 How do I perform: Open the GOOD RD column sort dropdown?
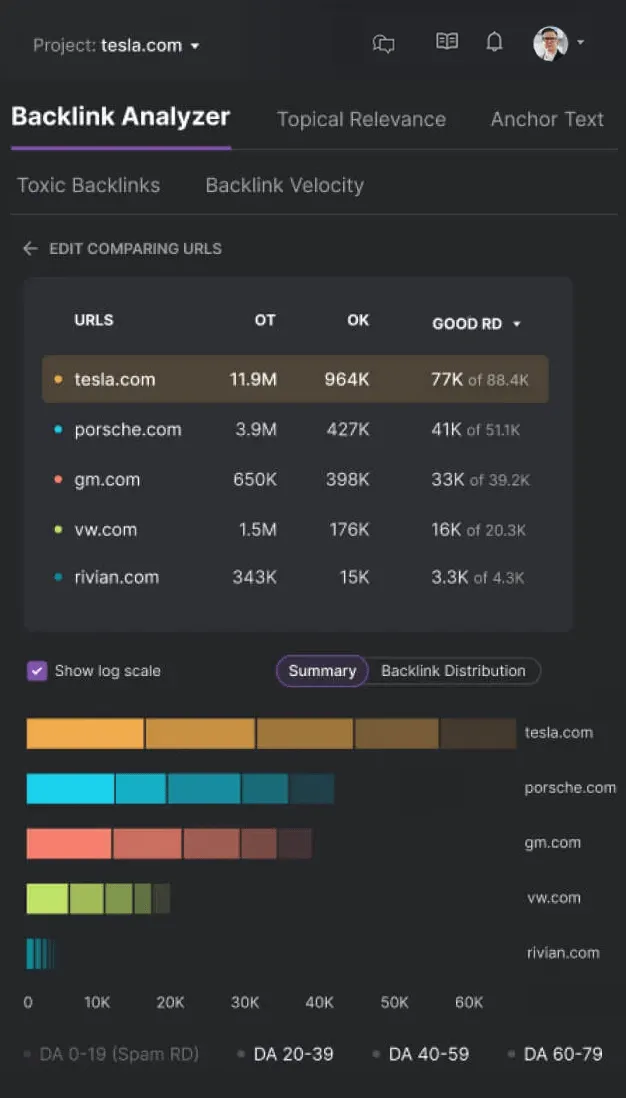point(517,324)
